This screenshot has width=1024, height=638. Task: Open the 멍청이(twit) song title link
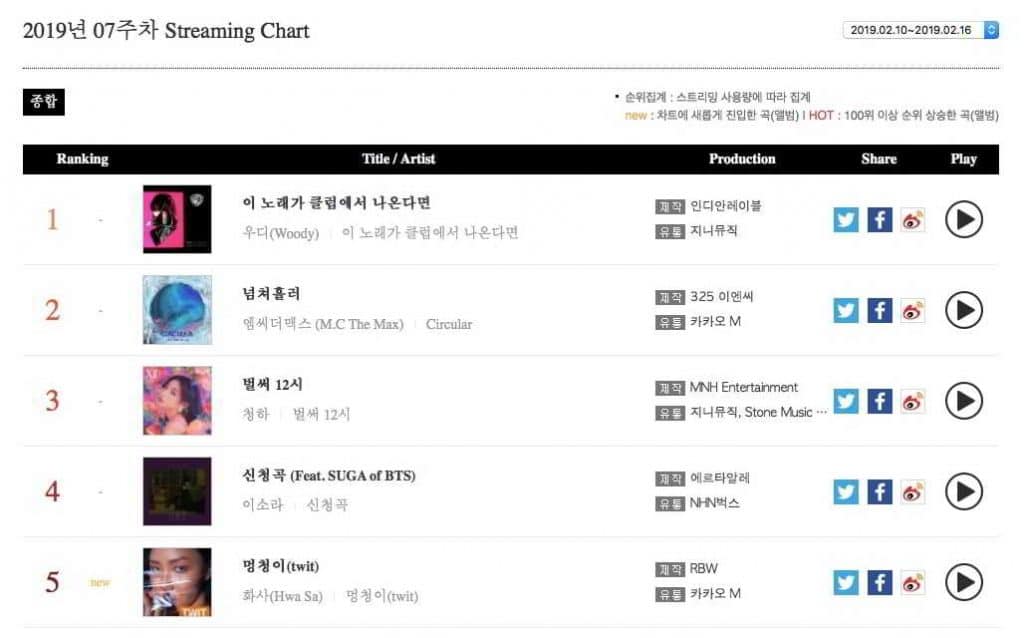click(x=281, y=566)
